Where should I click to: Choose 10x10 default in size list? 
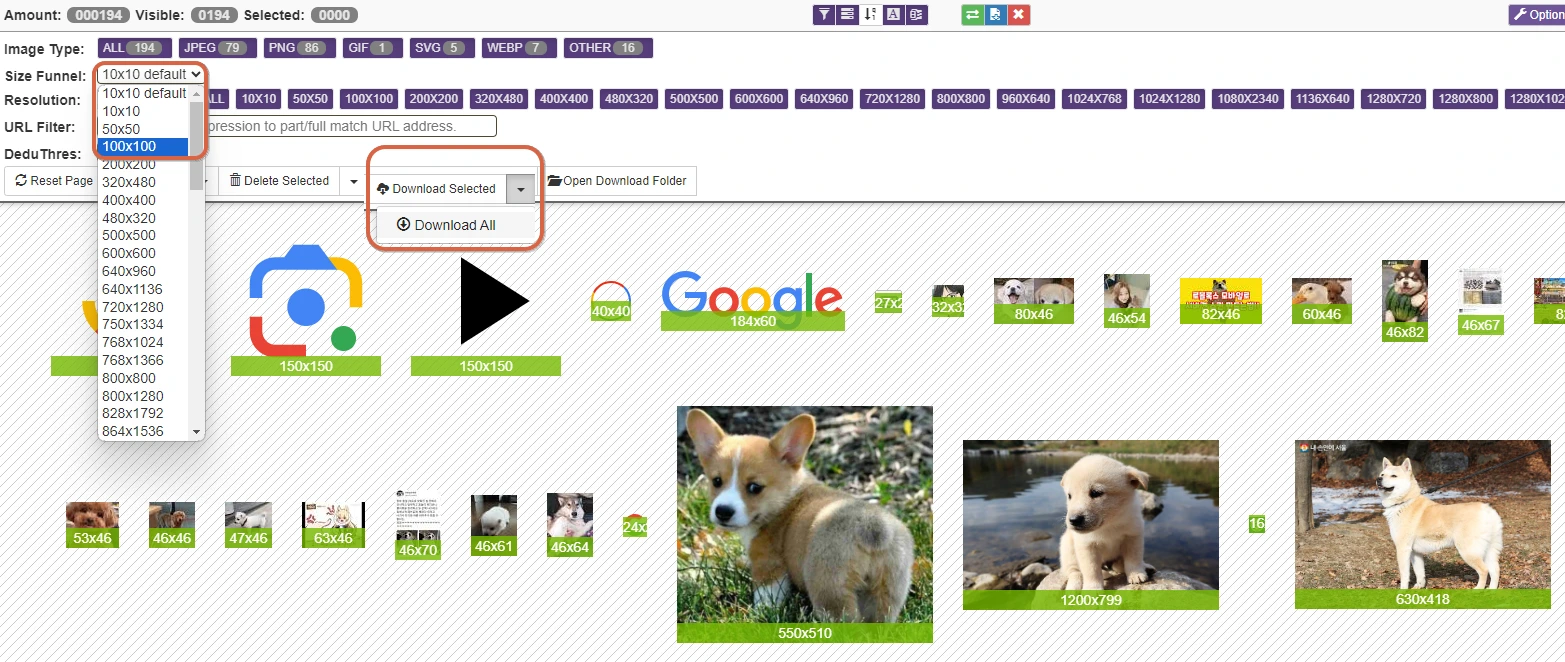point(144,93)
